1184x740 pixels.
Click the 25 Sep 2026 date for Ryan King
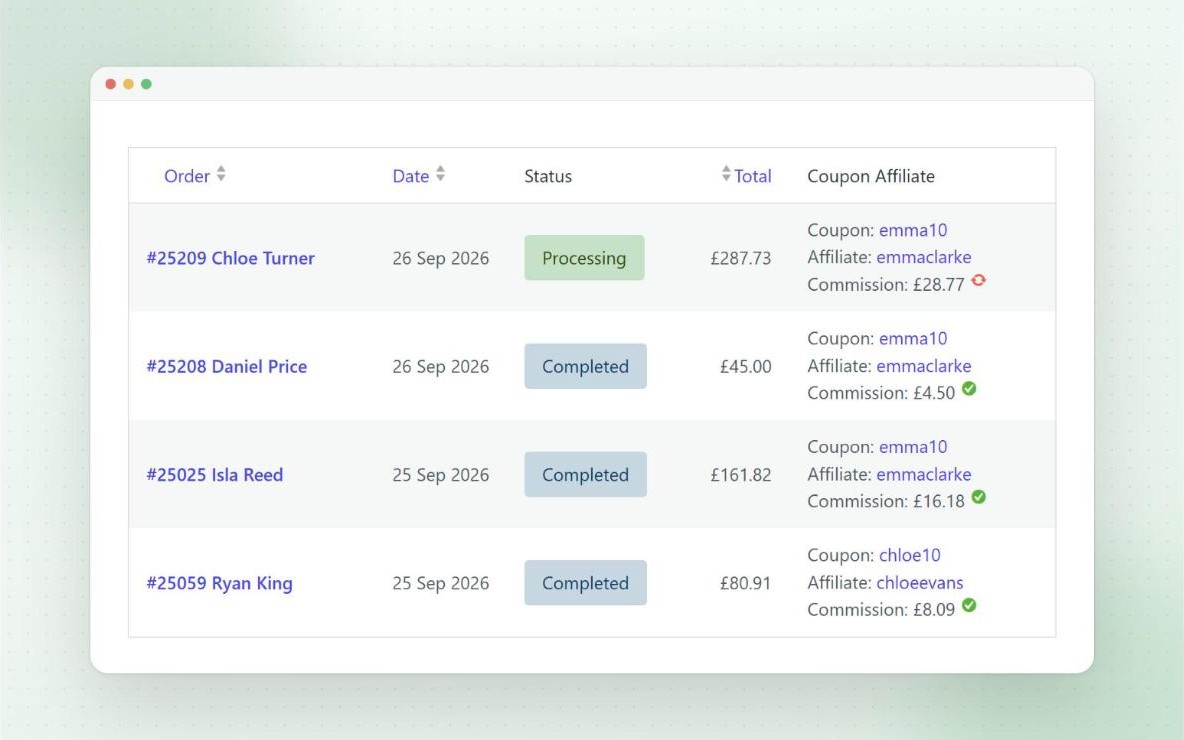[441, 583]
